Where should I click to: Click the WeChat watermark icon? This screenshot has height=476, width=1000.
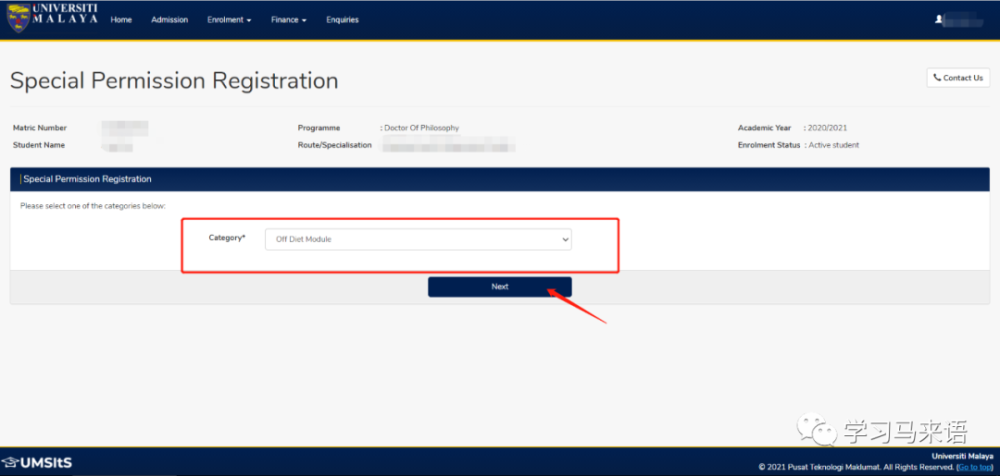point(825,432)
